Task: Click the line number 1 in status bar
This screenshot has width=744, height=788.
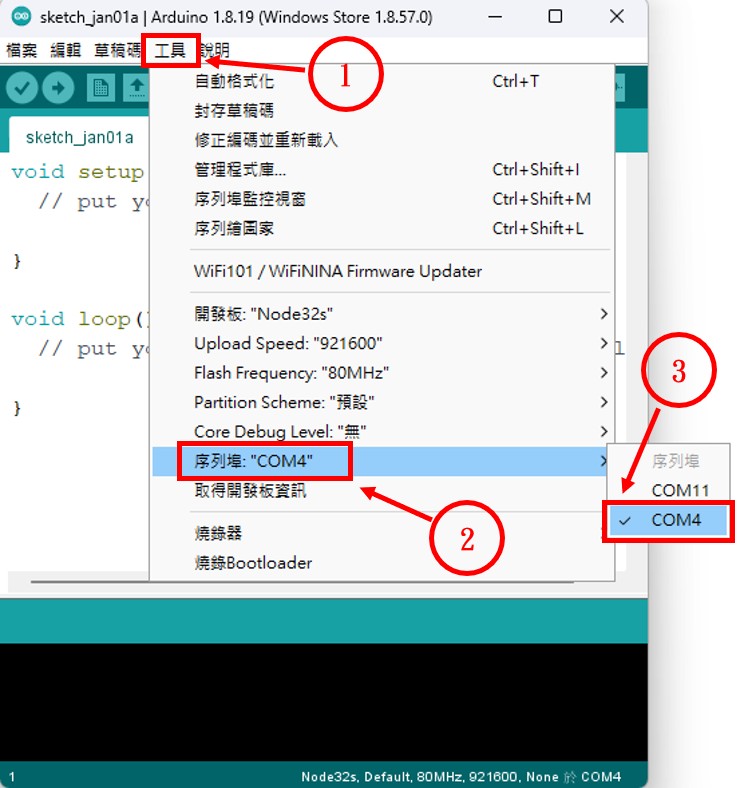Action: 12,777
